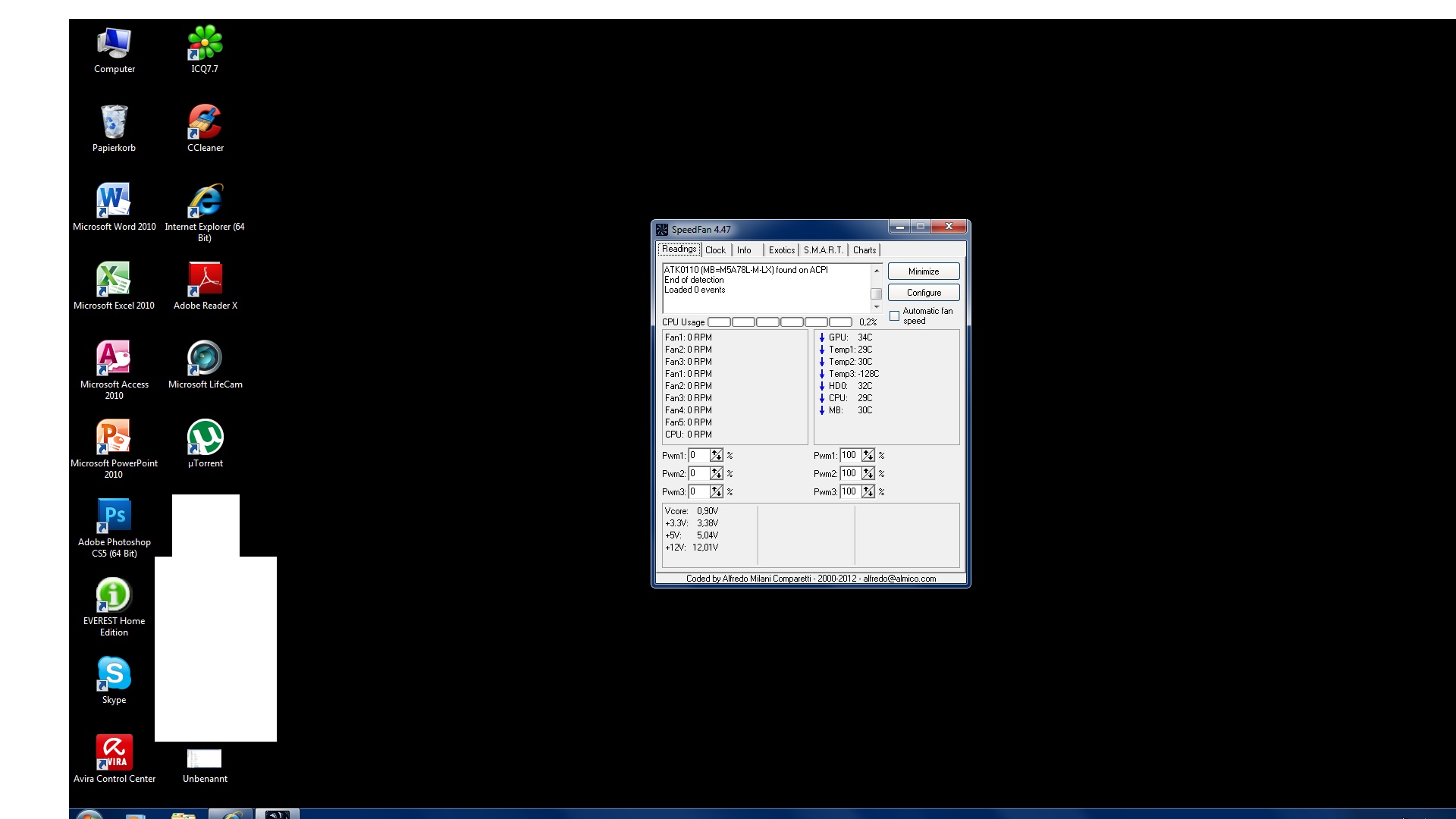The height and width of the screenshot is (819, 1456).
Task: Click the log box scroll down arrow
Action: coord(877,307)
